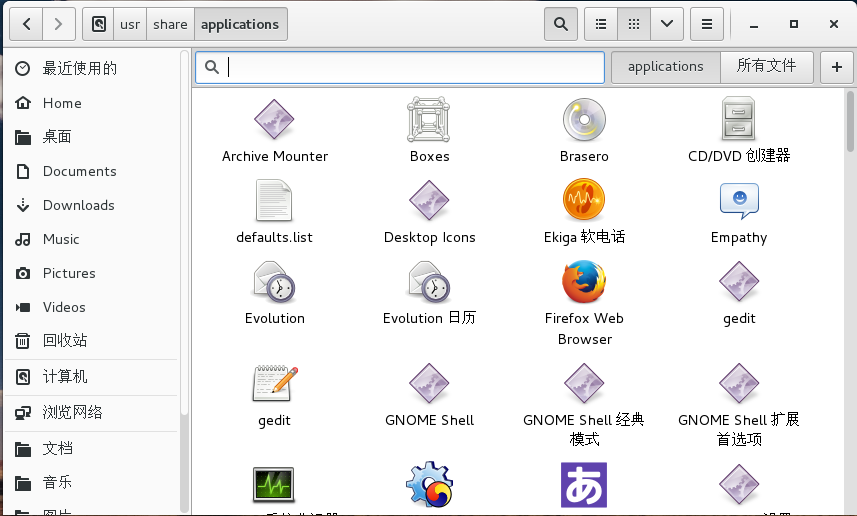Select the Brasero disc icon
Image resolution: width=857 pixels, height=516 pixels.
click(584, 119)
